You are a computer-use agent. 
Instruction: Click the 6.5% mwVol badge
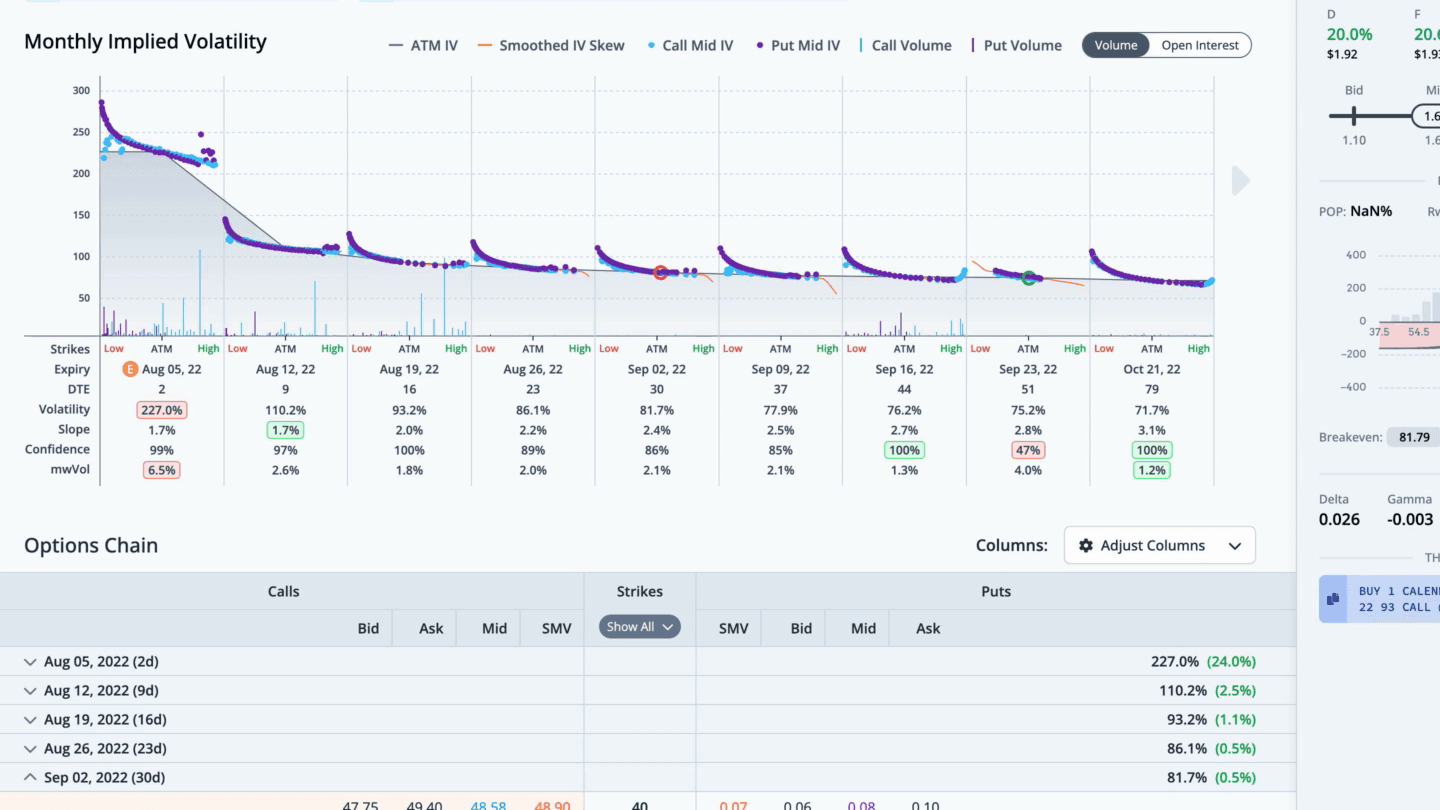[x=162, y=470]
